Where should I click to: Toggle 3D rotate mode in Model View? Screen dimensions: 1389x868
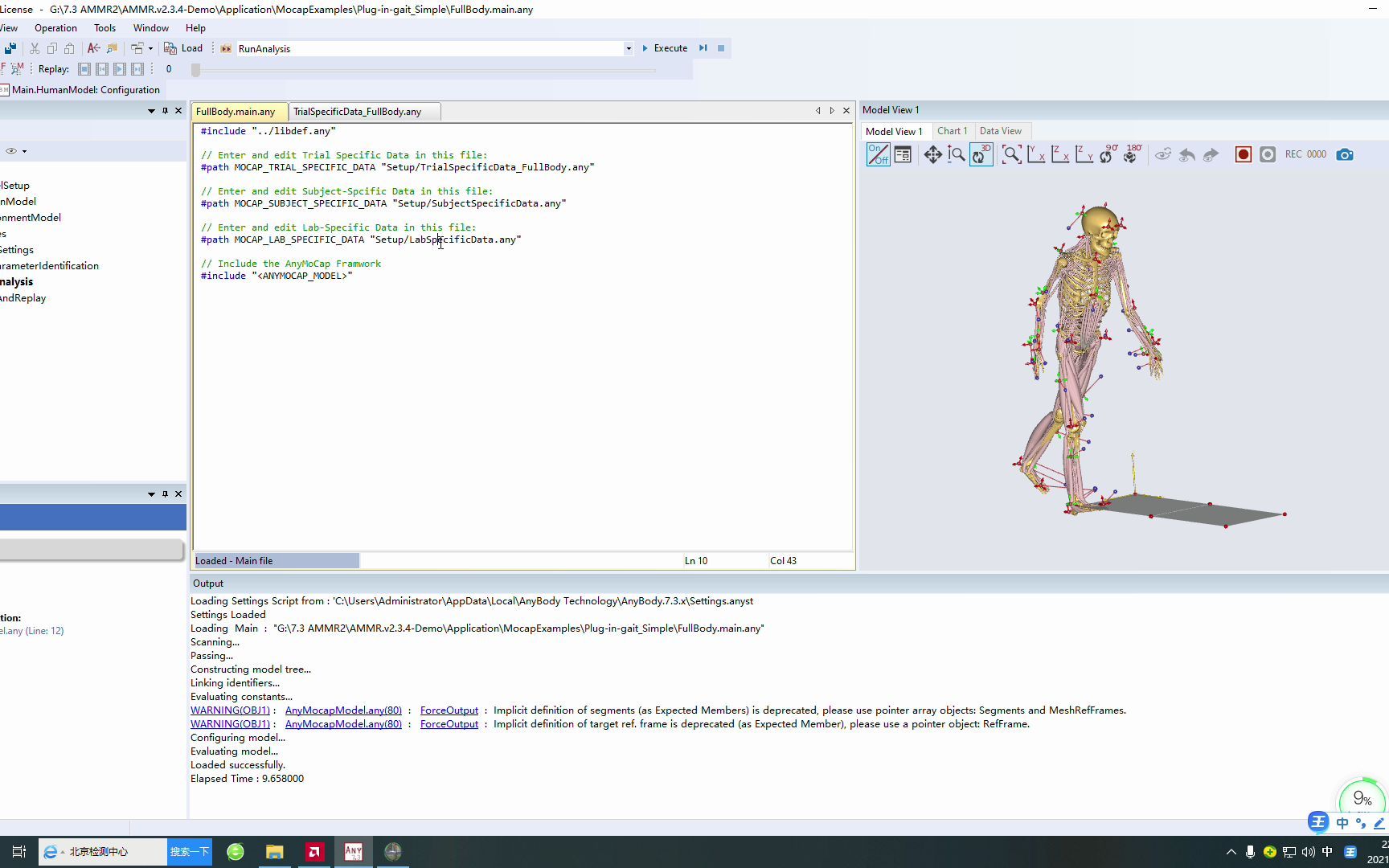tap(981, 154)
